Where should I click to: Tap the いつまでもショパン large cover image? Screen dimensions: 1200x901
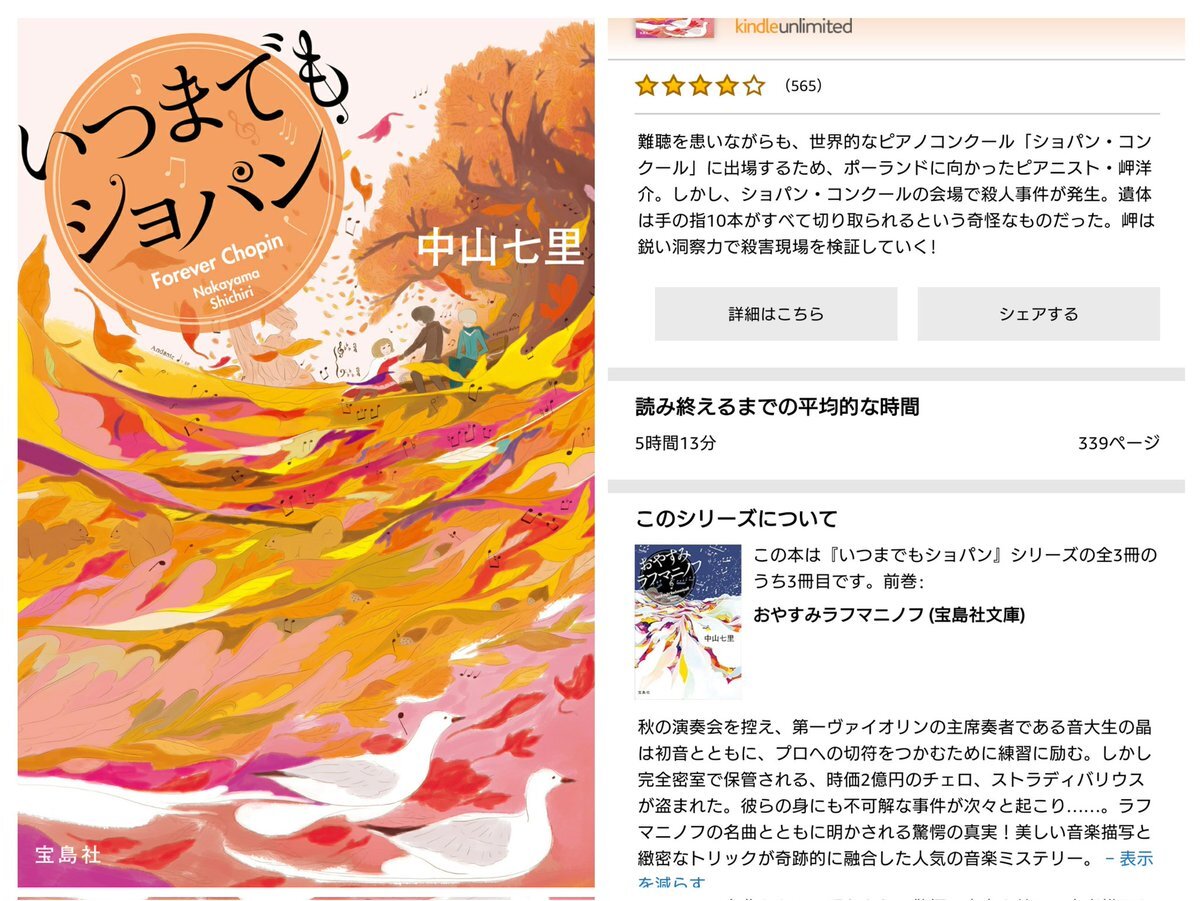click(x=306, y=453)
